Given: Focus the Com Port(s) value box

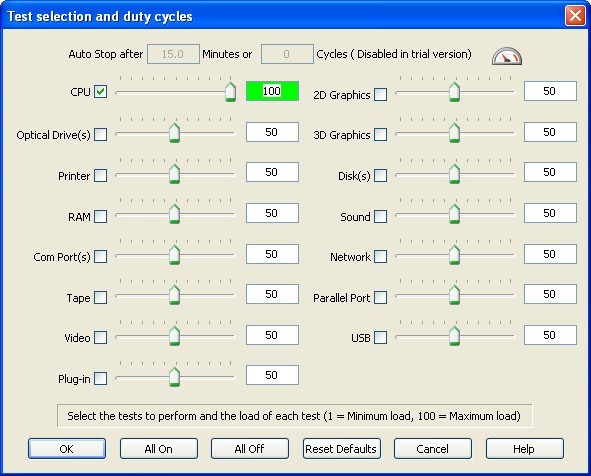Looking at the screenshot, I should 272,254.
